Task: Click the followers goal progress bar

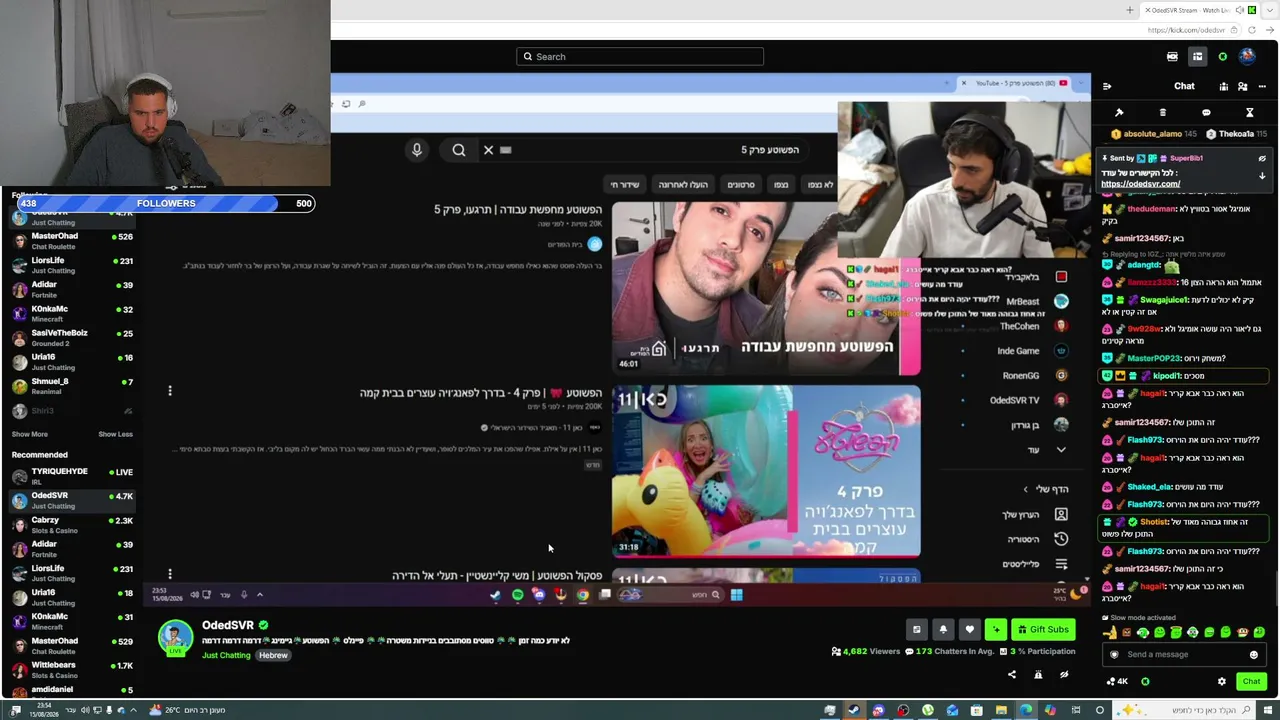Action: click(x=166, y=203)
